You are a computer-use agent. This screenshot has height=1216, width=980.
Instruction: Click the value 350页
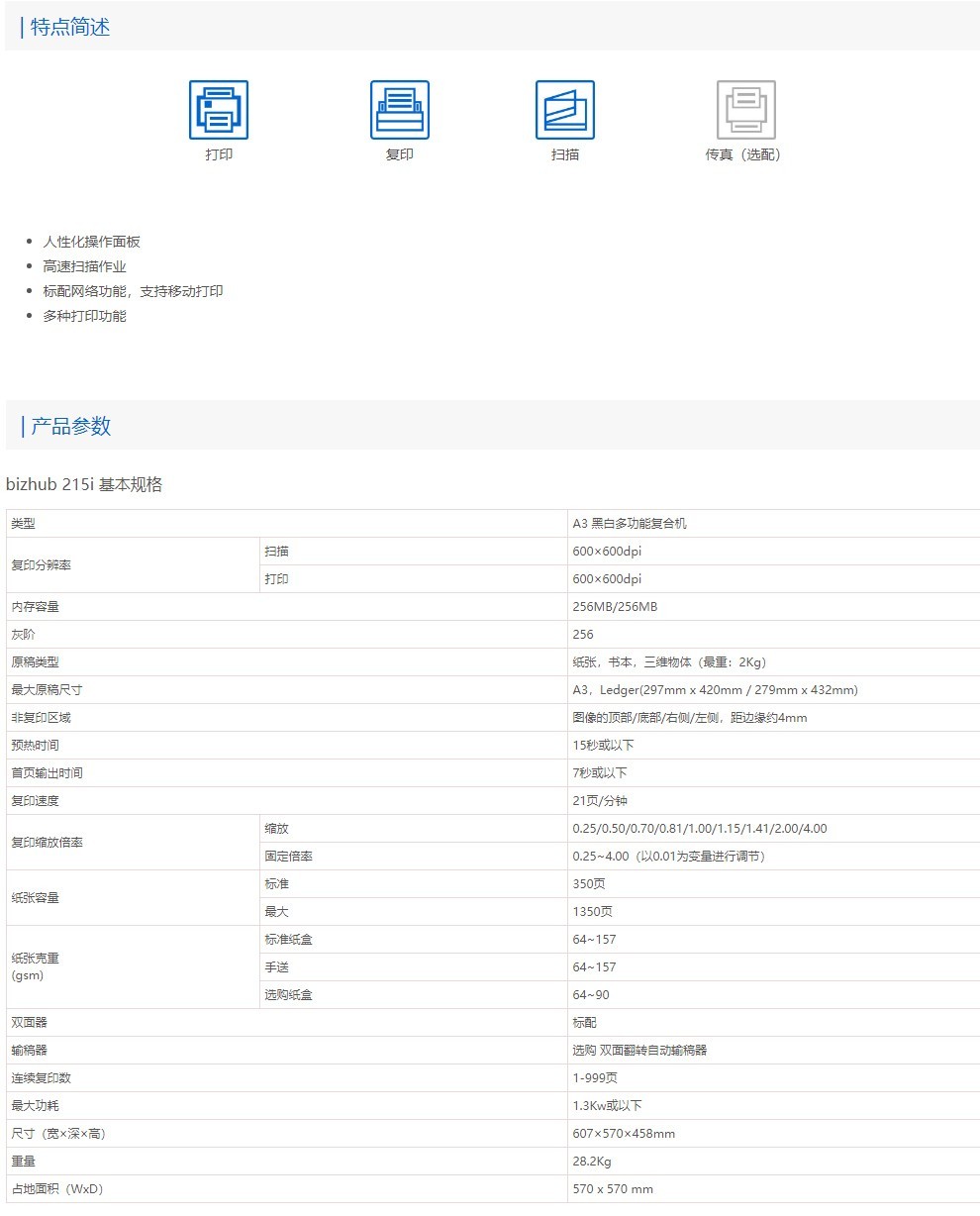click(x=589, y=884)
